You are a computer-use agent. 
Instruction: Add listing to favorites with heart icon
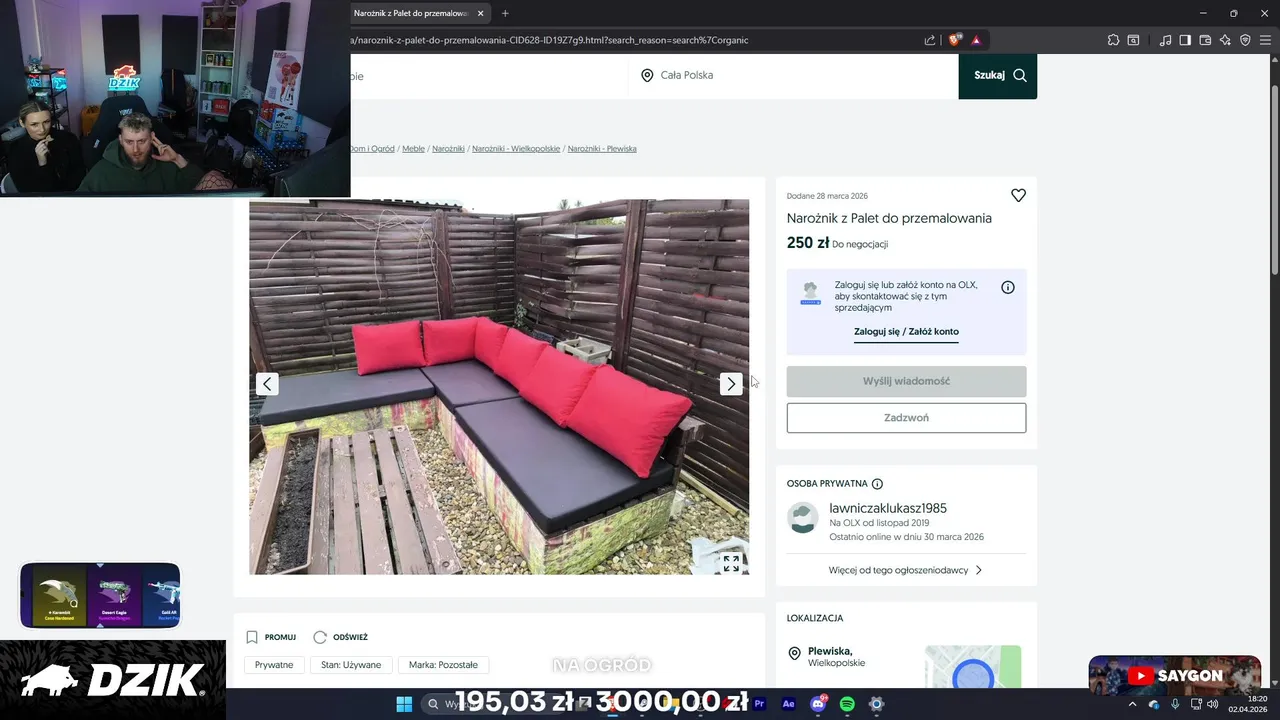pos(1018,196)
